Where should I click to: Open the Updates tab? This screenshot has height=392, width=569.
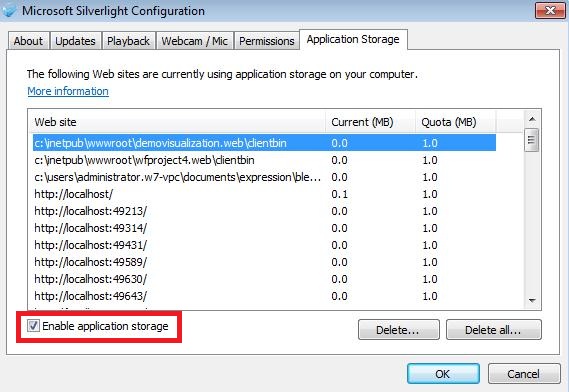tap(75, 41)
